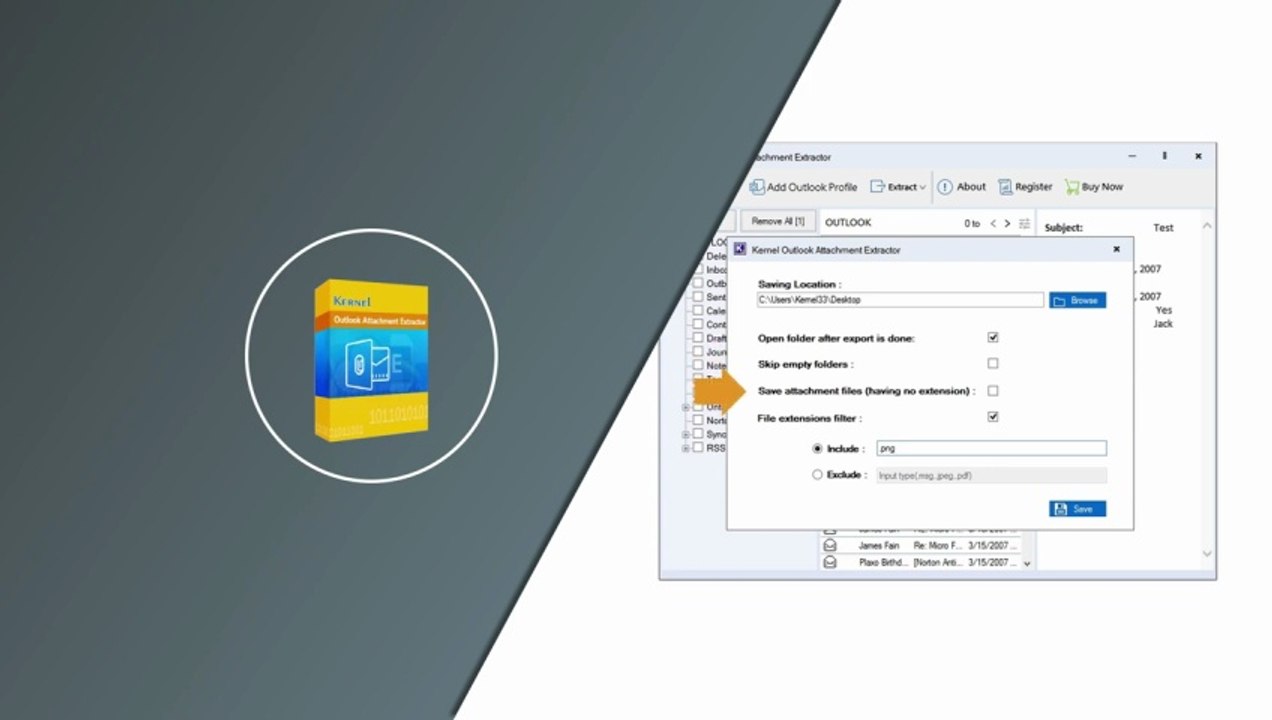The image size is (1272, 720).
Task: Click the Jack value in preview pane
Action: [1163, 324]
